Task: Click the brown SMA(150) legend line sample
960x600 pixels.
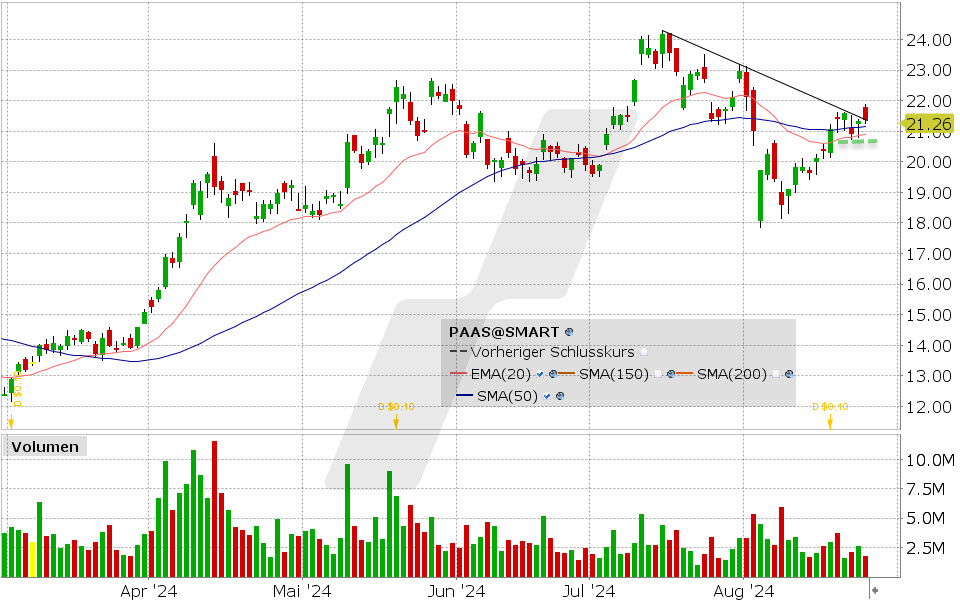Action: (x=566, y=373)
